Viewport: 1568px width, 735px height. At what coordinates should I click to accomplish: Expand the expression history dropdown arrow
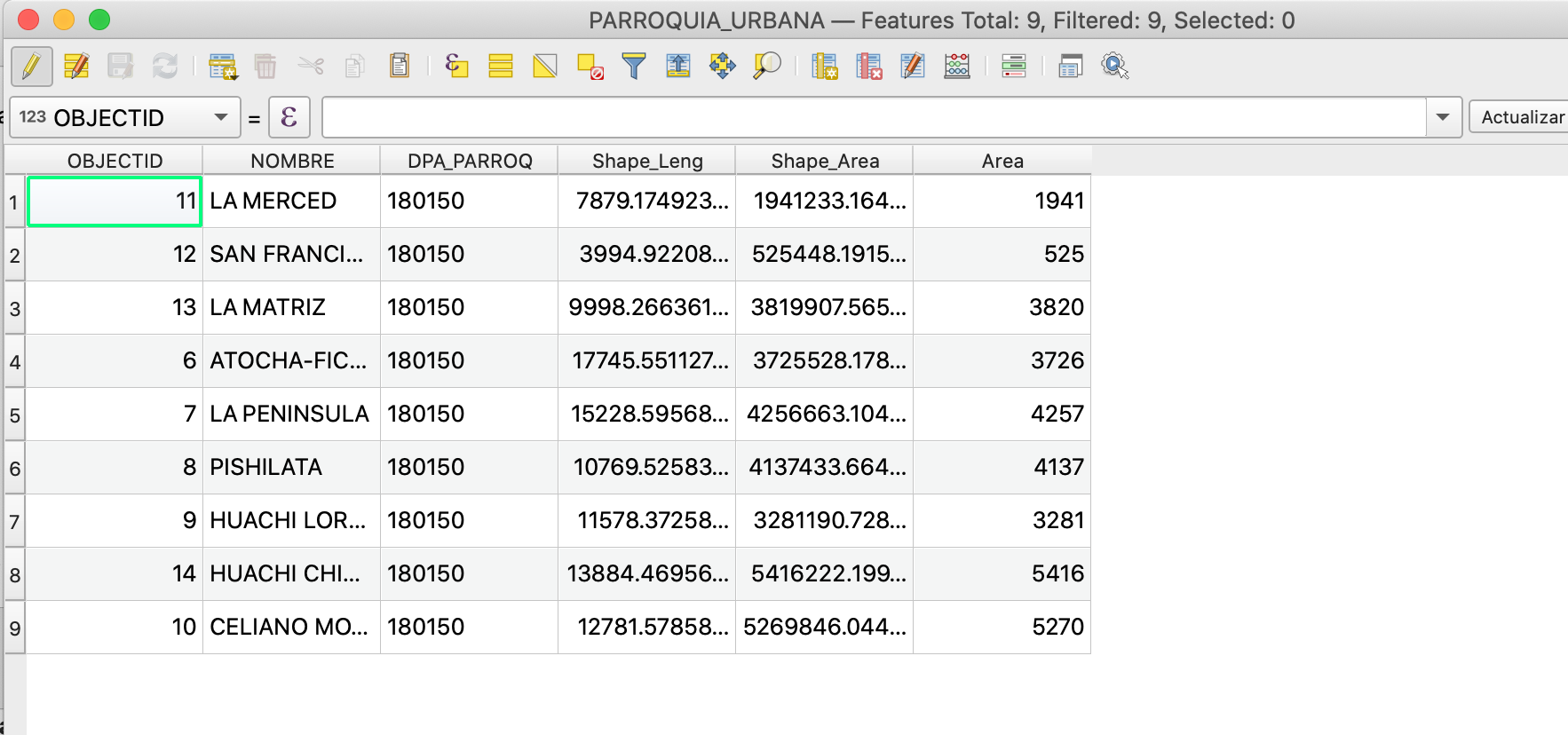[x=1443, y=117]
